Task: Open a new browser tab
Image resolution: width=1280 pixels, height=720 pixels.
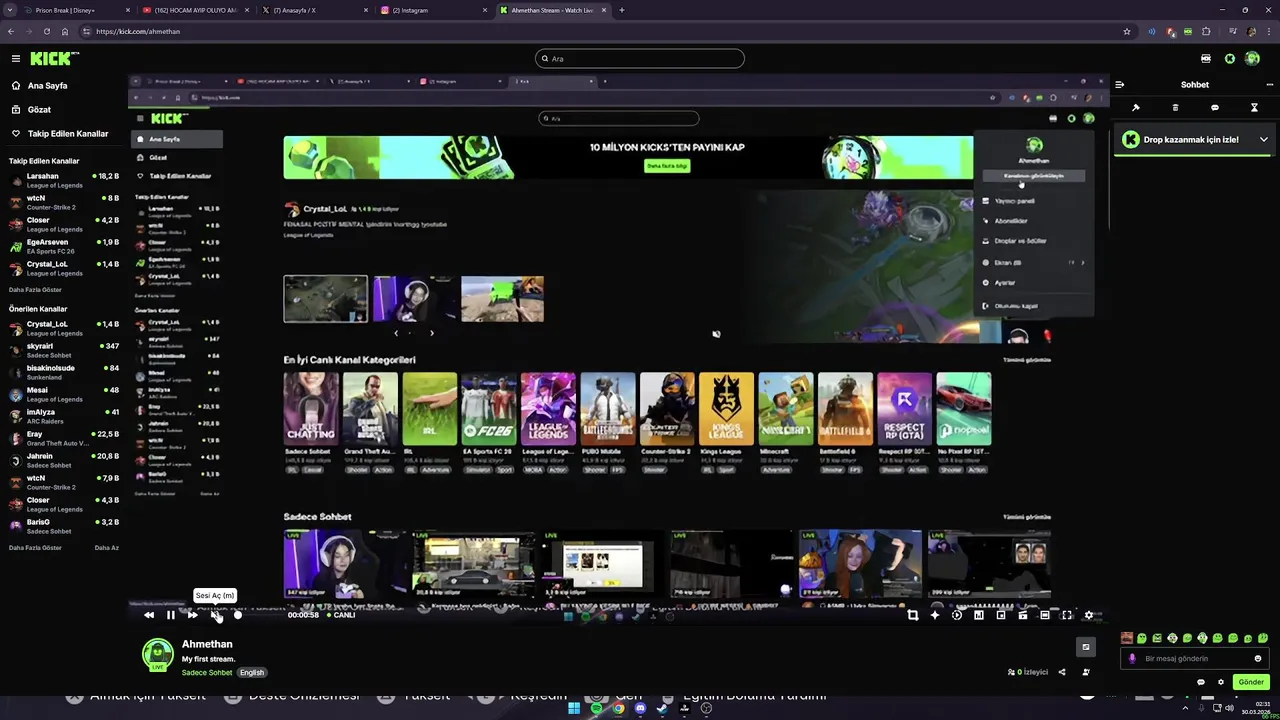Action: pyautogui.click(x=622, y=10)
